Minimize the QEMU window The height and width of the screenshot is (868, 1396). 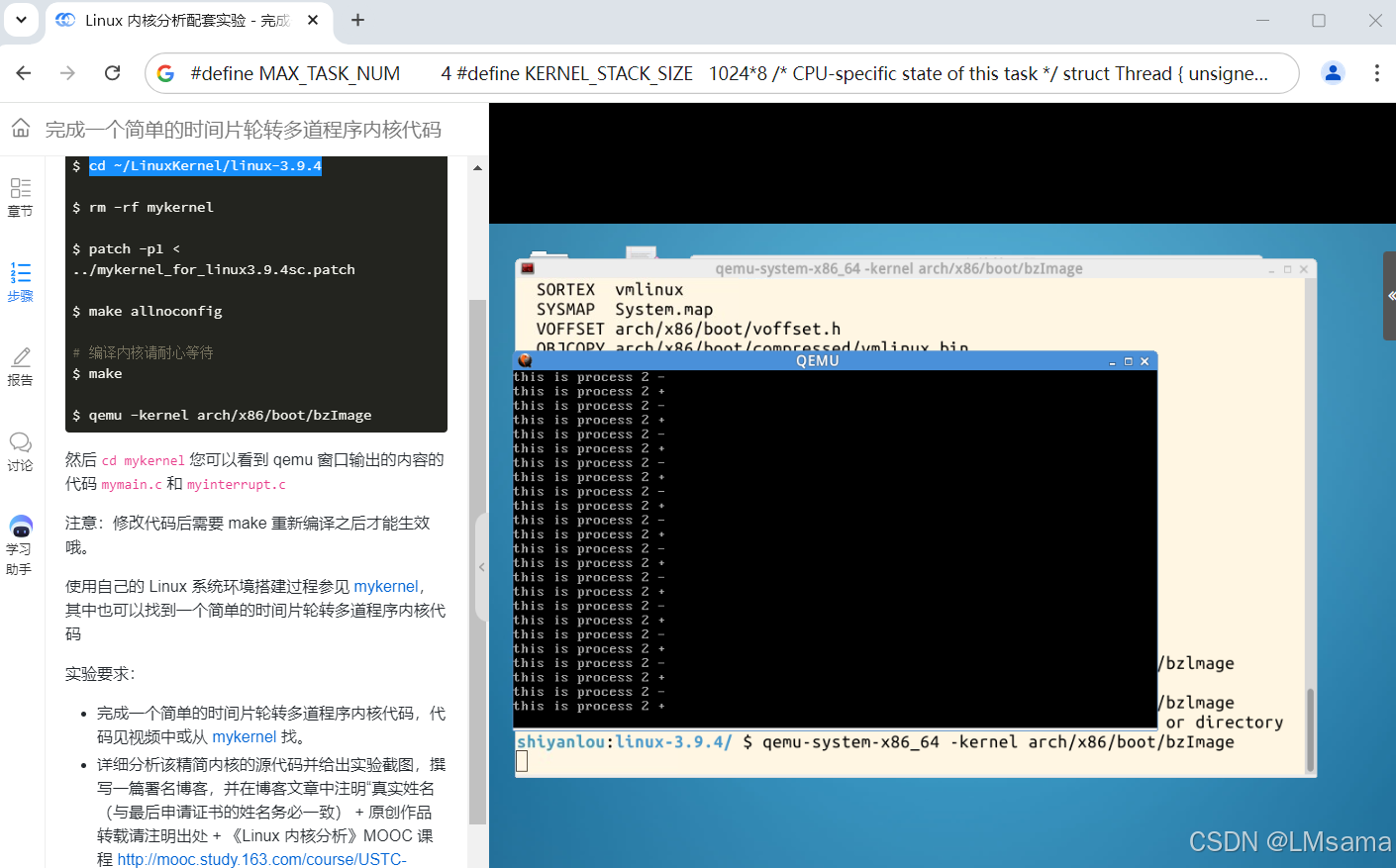pyautogui.click(x=1112, y=361)
